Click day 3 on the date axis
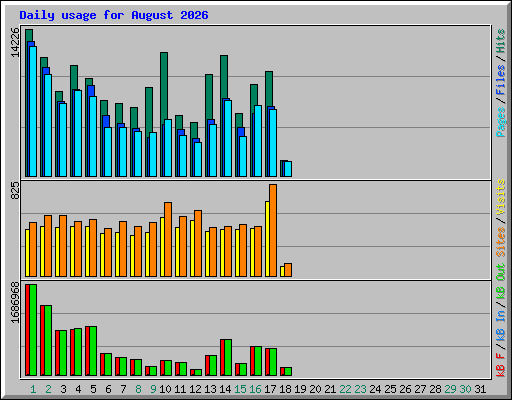Image resolution: width=512 pixels, height=400 pixels. (63, 389)
